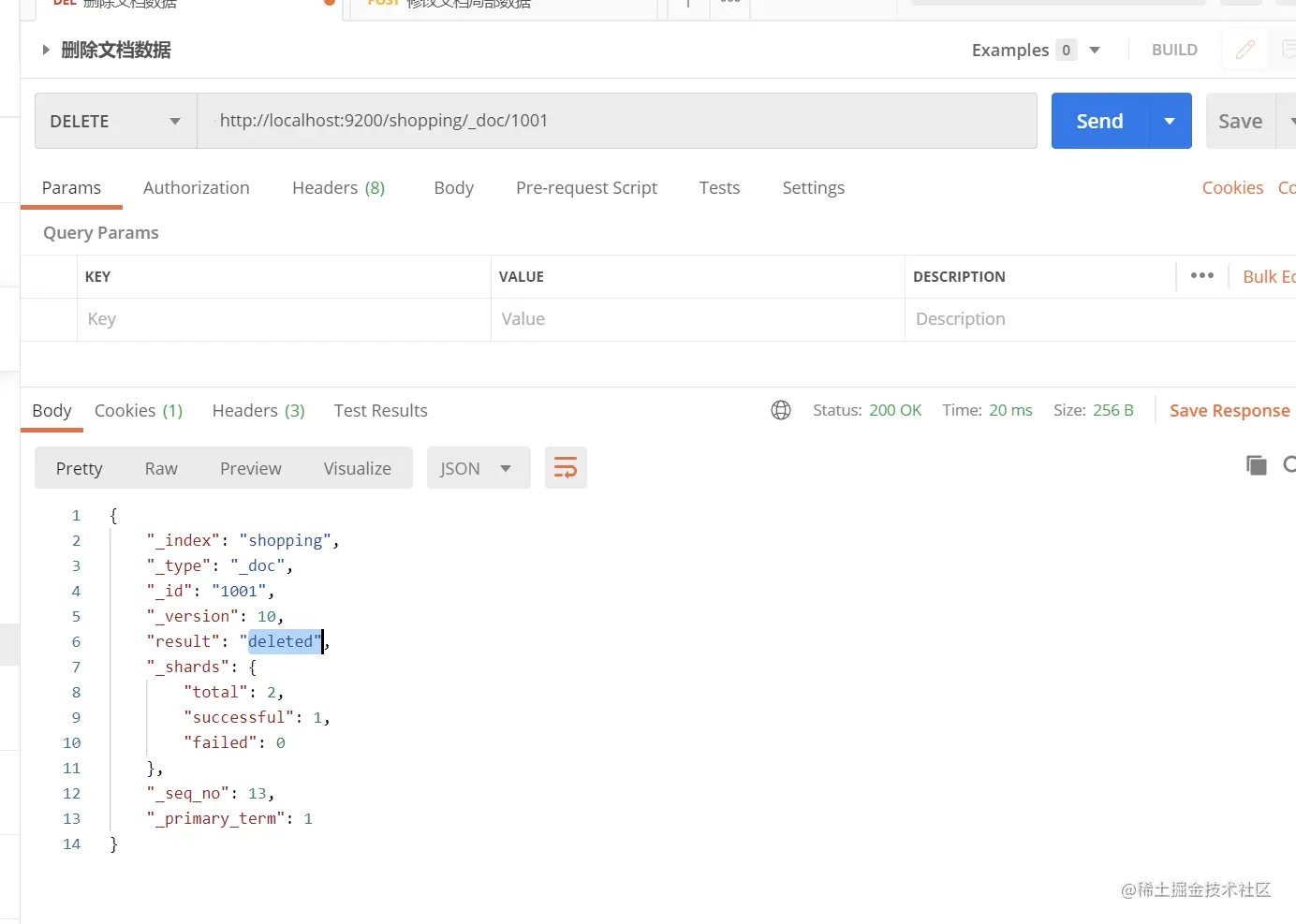The height and width of the screenshot is (924, 1296).
Task: Toggle the line wrap icon in response toolbar
Action: point(566,468)
